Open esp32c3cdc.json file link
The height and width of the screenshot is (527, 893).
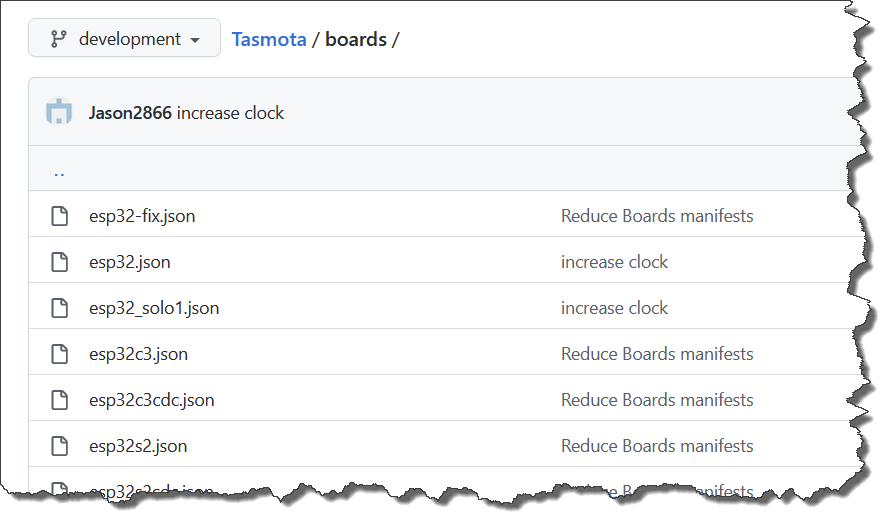pyautogui.click(x=152, y=400)
